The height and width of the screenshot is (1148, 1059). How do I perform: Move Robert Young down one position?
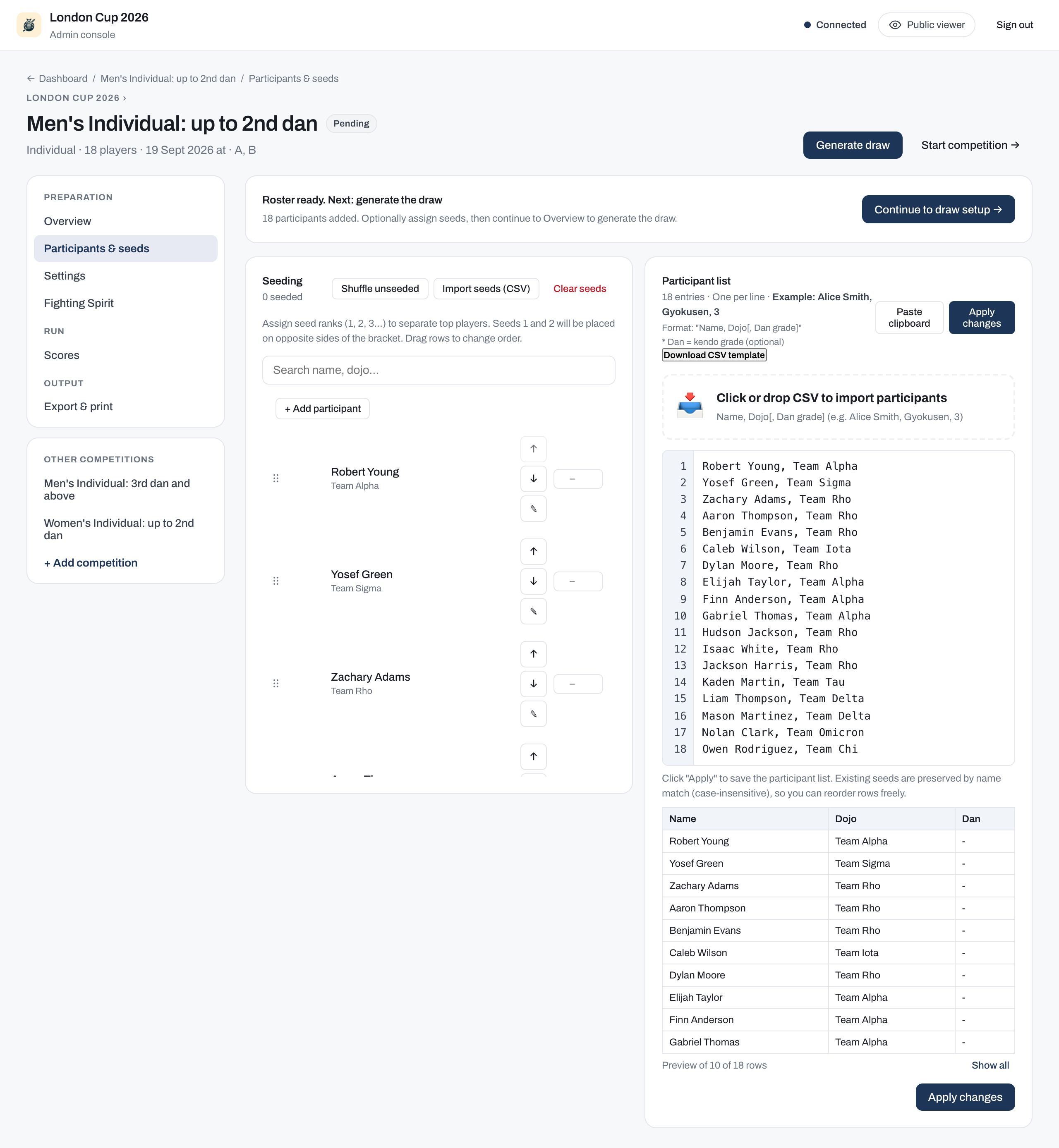click(533, 478)
